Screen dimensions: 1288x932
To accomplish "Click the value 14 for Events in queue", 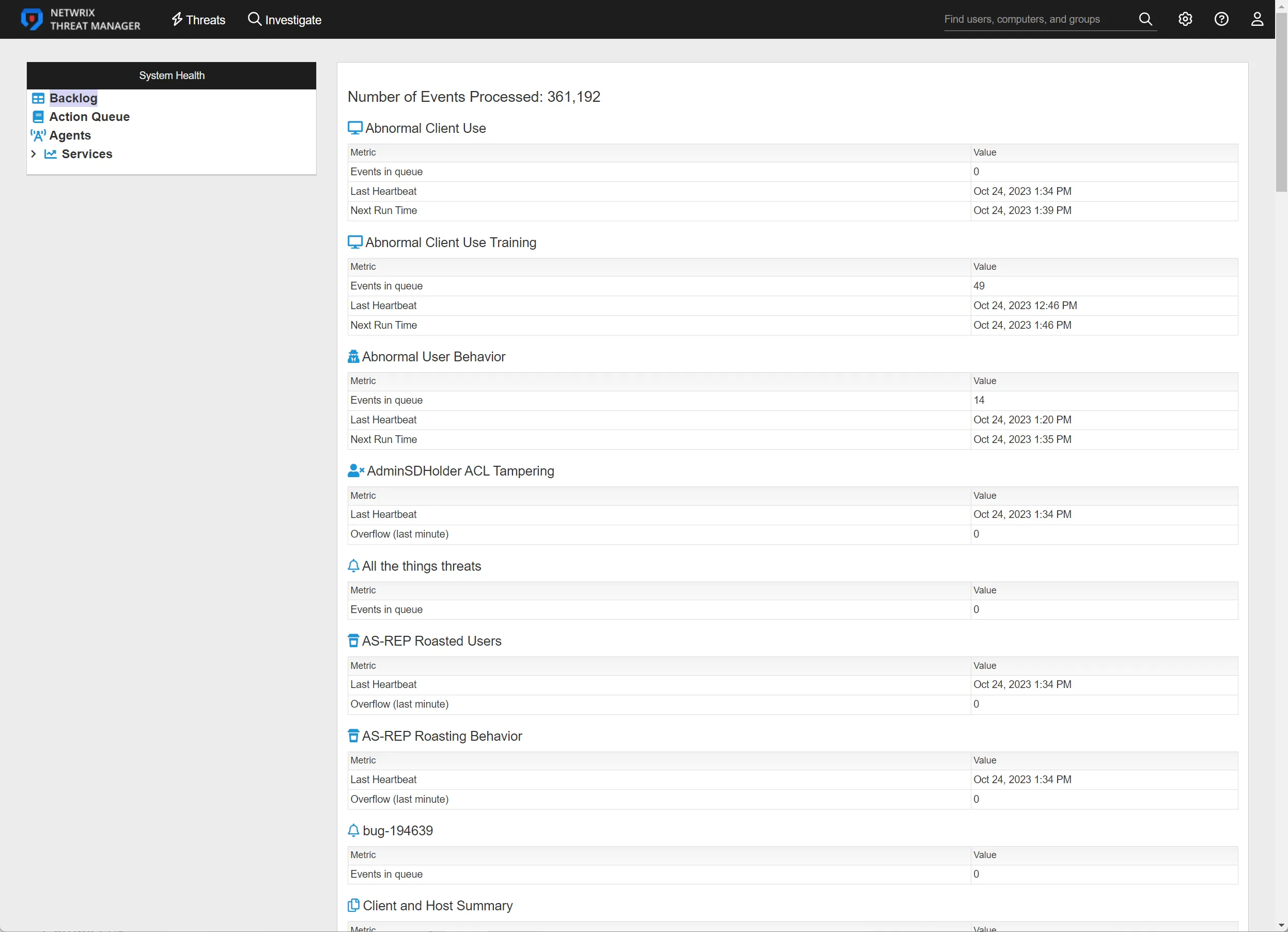I will [x=979, y=400].
